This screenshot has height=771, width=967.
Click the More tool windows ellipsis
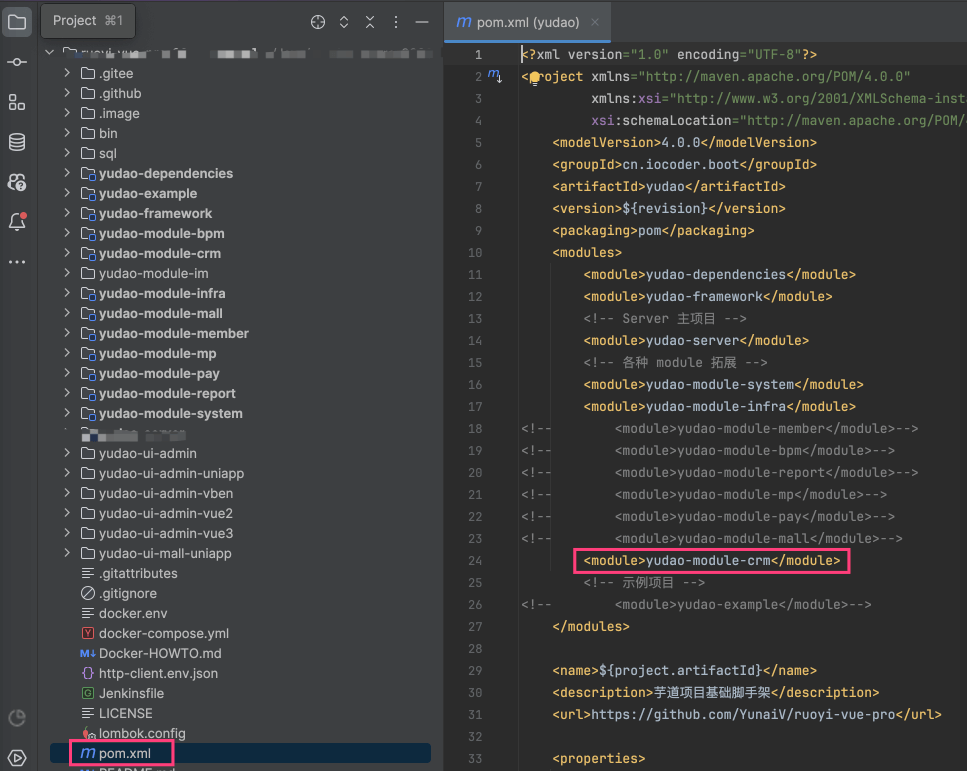[x=17, y=262]
